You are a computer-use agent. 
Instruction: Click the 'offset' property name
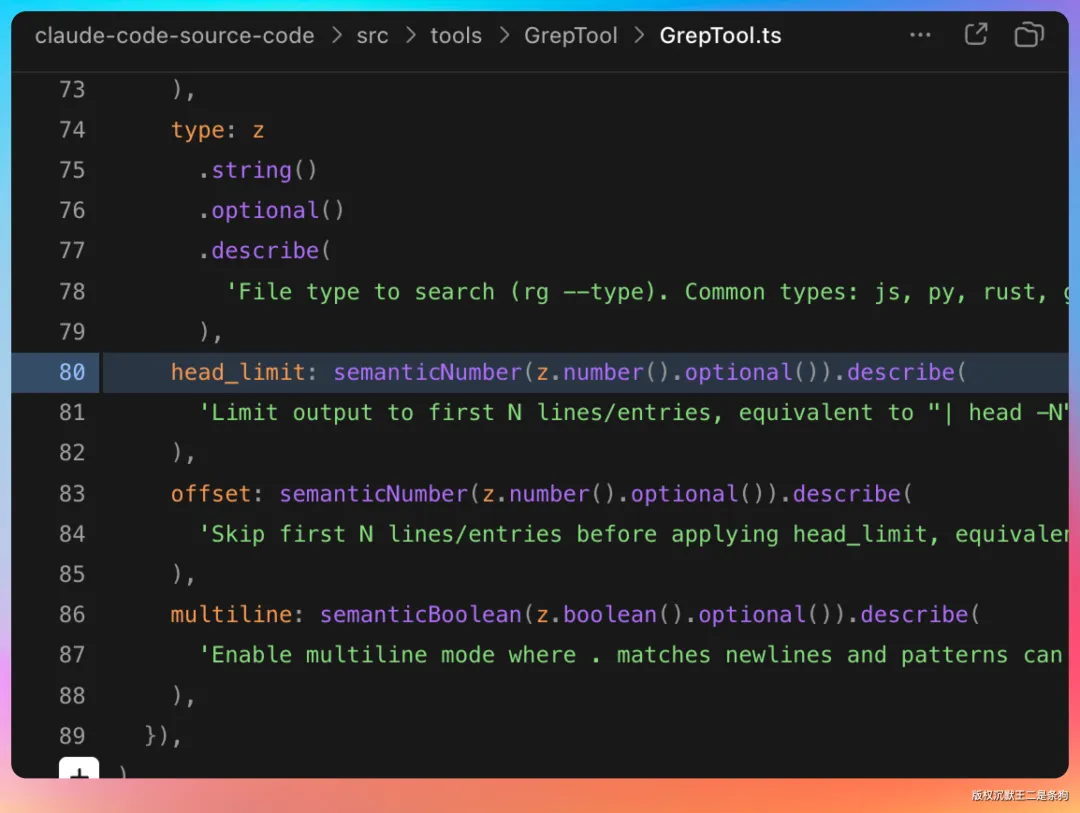click(x=210, y=493)
